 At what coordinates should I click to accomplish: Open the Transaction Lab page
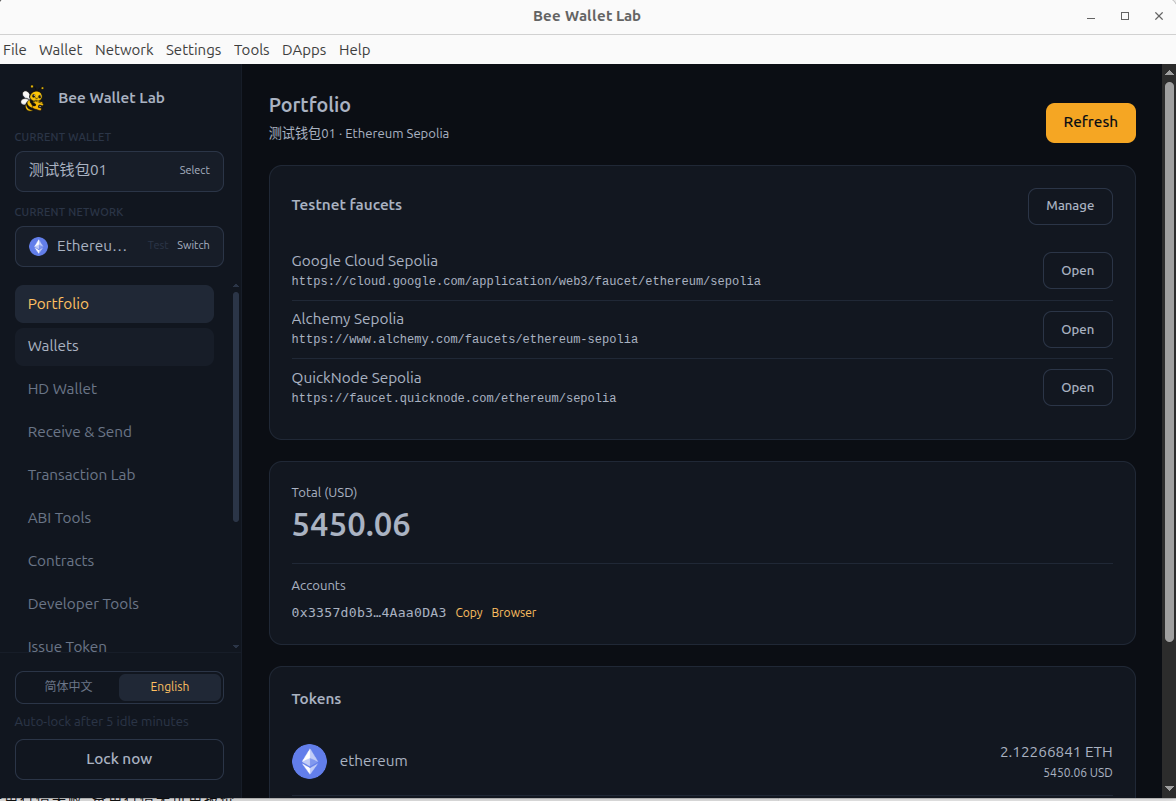click(x=114, y=475)
